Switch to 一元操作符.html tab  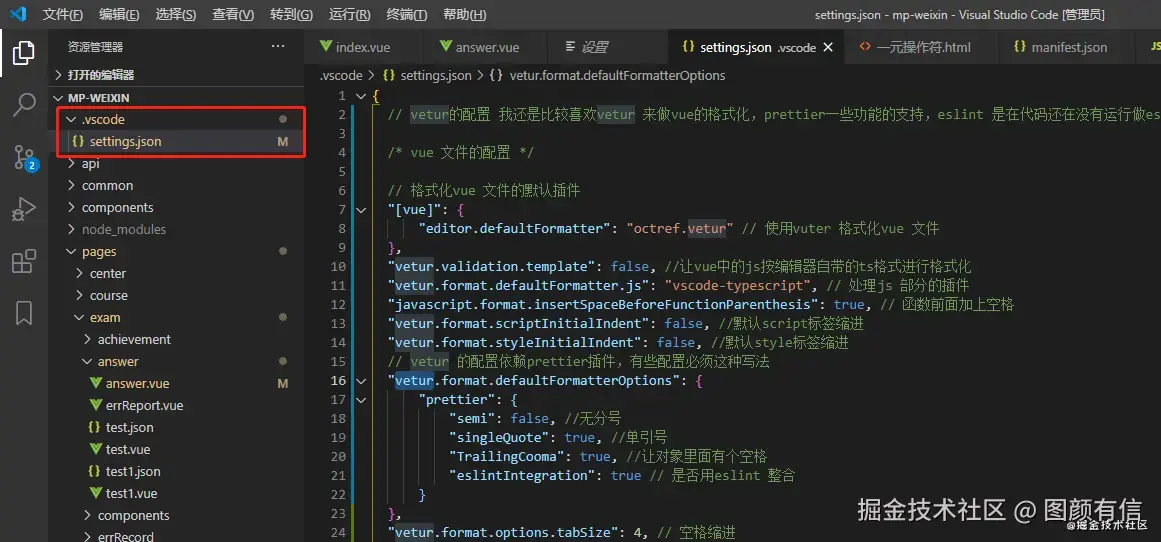point(923,47)
